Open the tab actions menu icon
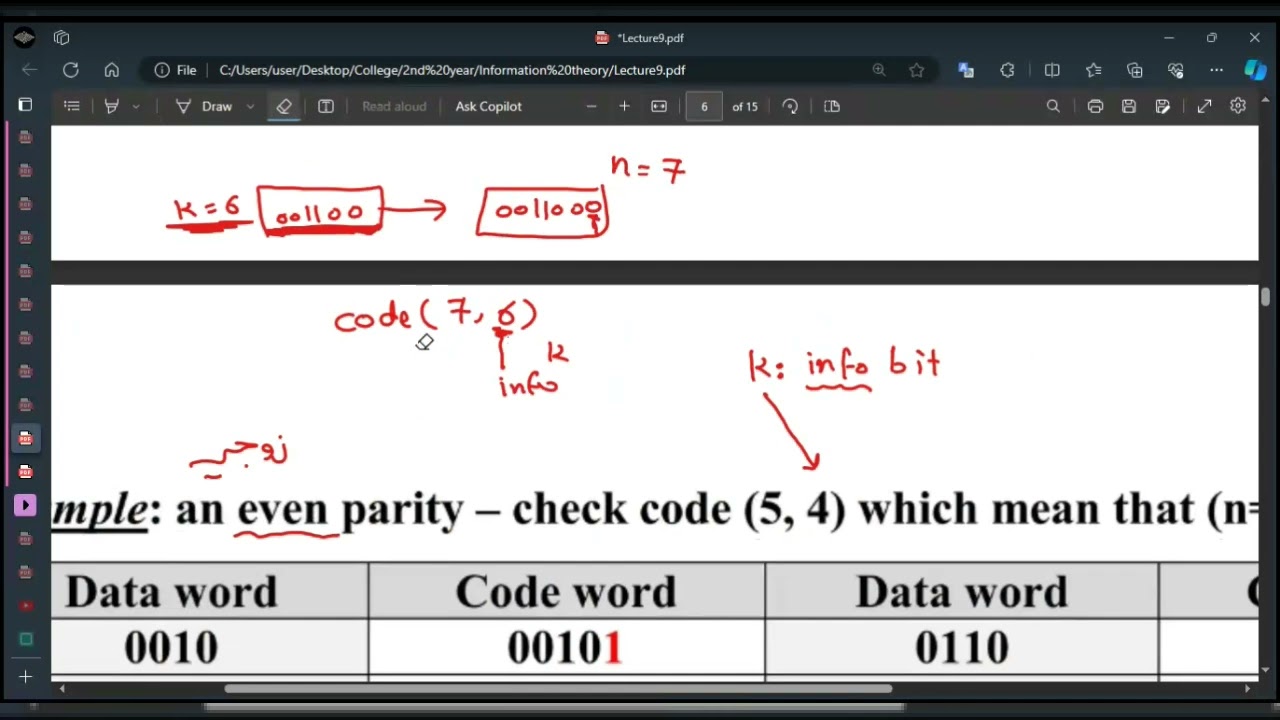Screen dimensions: 1280x720 pos(62,38)
